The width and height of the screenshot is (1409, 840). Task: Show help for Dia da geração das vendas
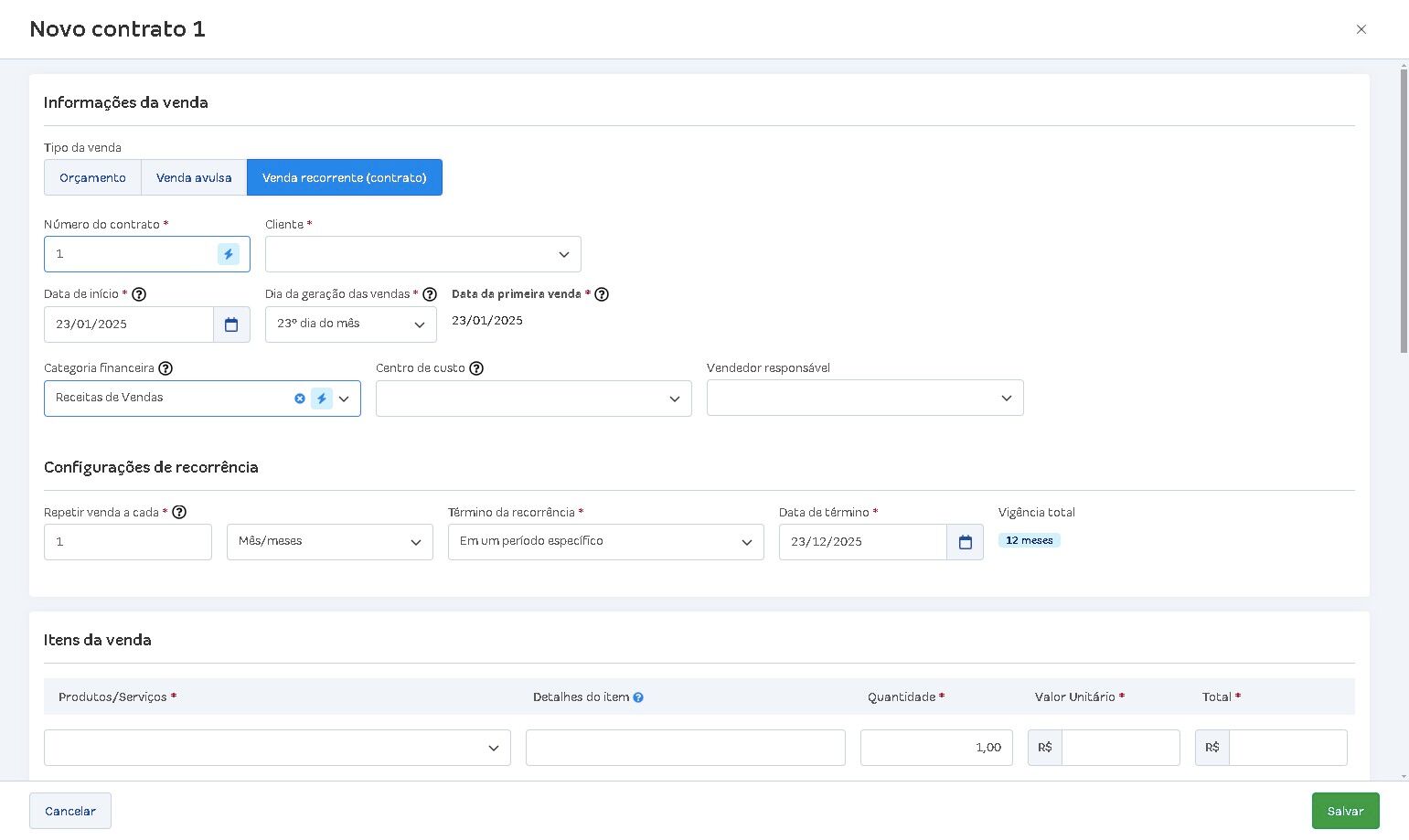(430, 294)
